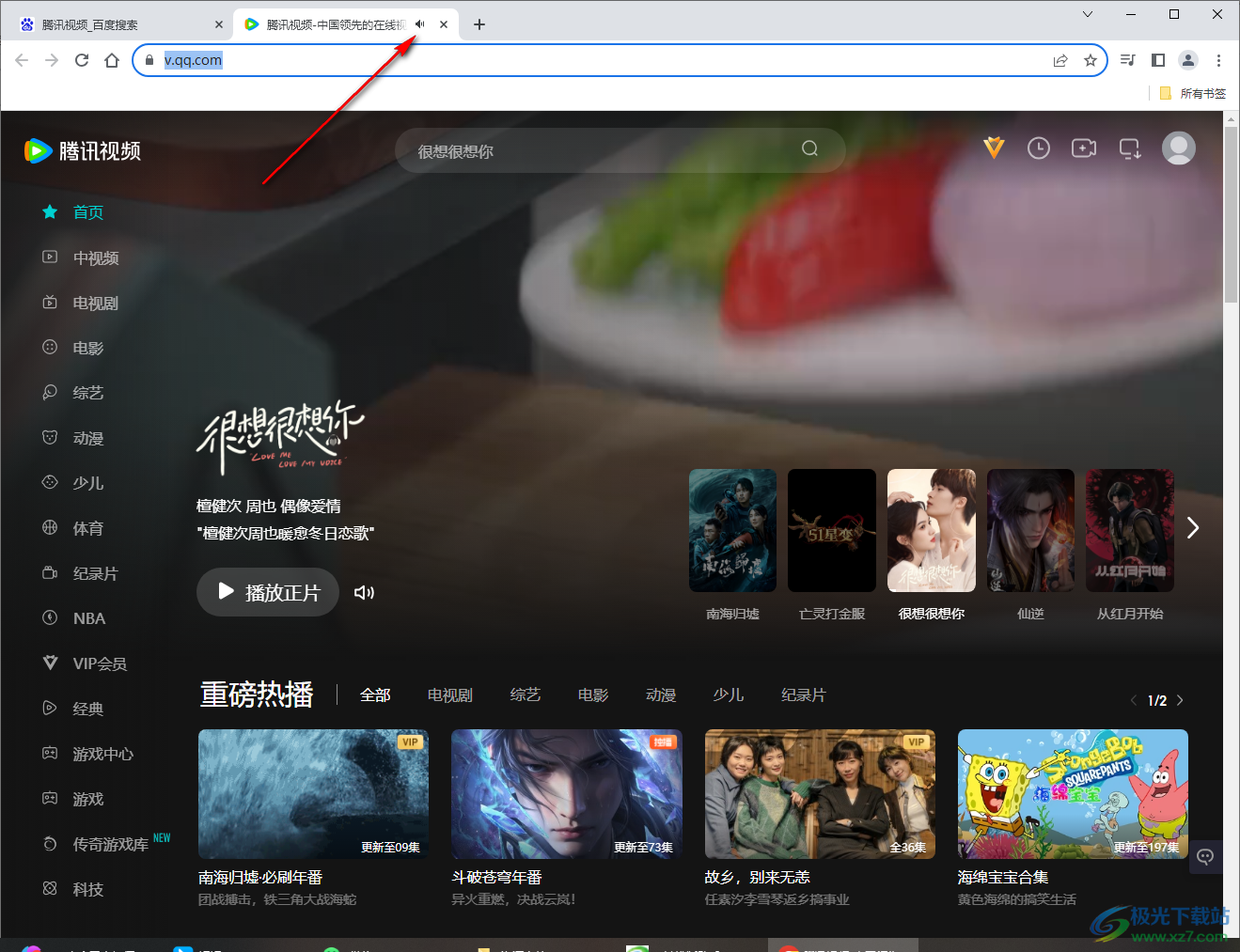Select the 从红月开始 banner thumbnail

pyautogui.click(x=1130, y=531)
